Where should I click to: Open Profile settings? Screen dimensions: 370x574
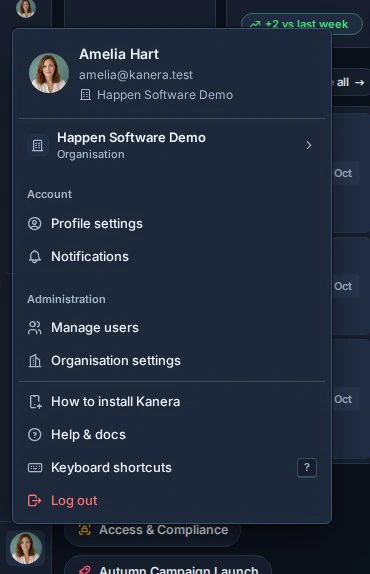(172, 224)
